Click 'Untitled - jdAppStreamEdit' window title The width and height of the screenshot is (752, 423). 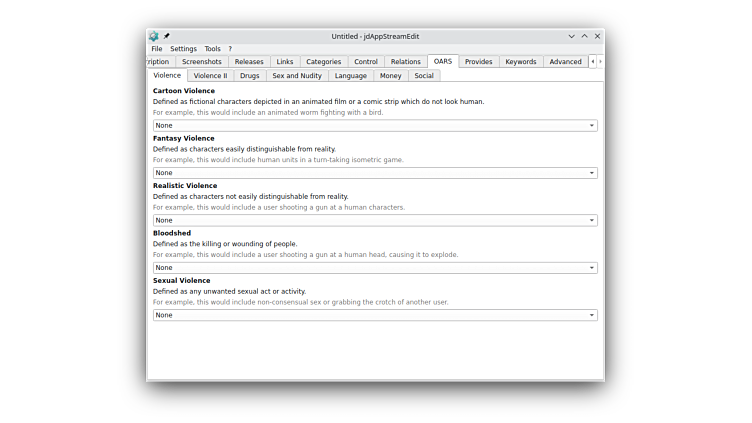(x=375, y=36)
